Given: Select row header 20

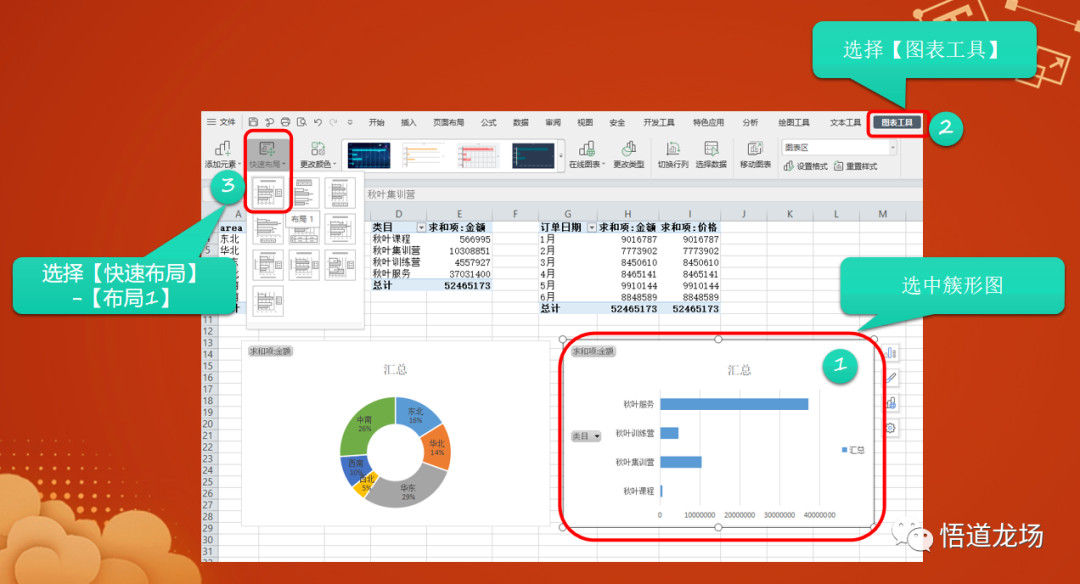Looking at the screenshot, I should 208,424.
